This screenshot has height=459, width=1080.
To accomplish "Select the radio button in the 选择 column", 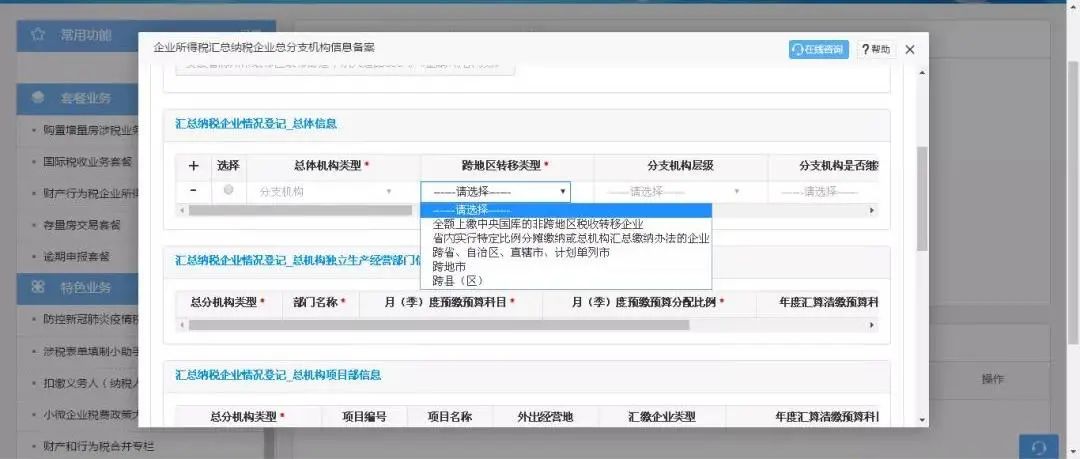I will [x=229, y=190].
